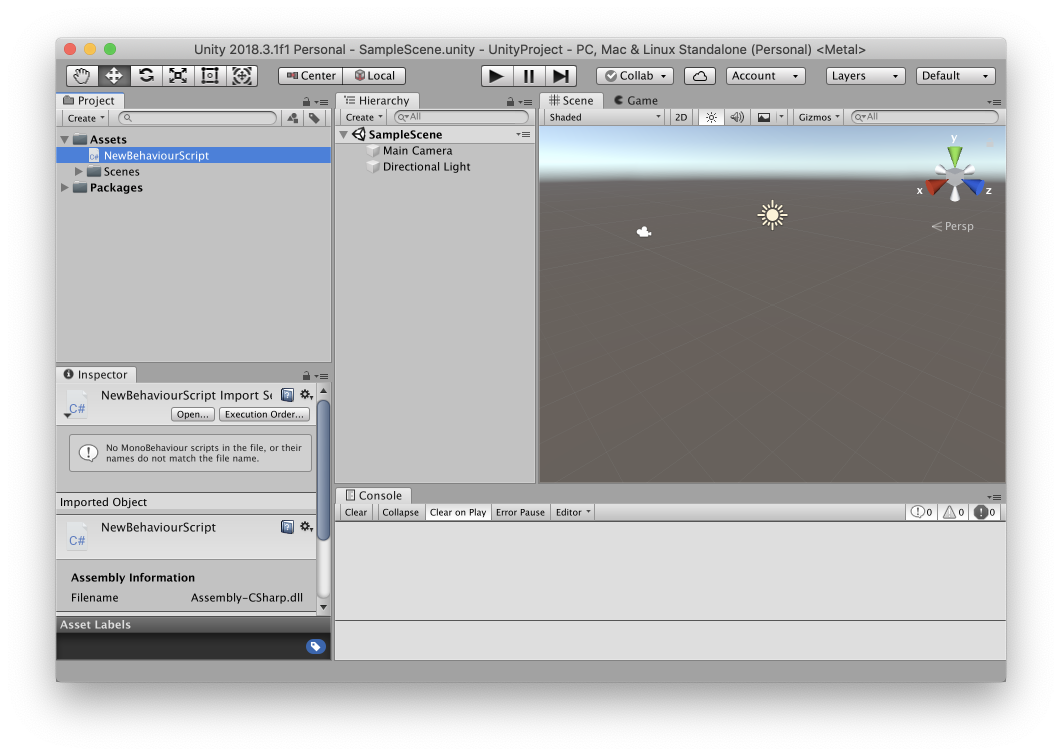
Task: Click the Pause button
Action: click(x=529, y=76)
